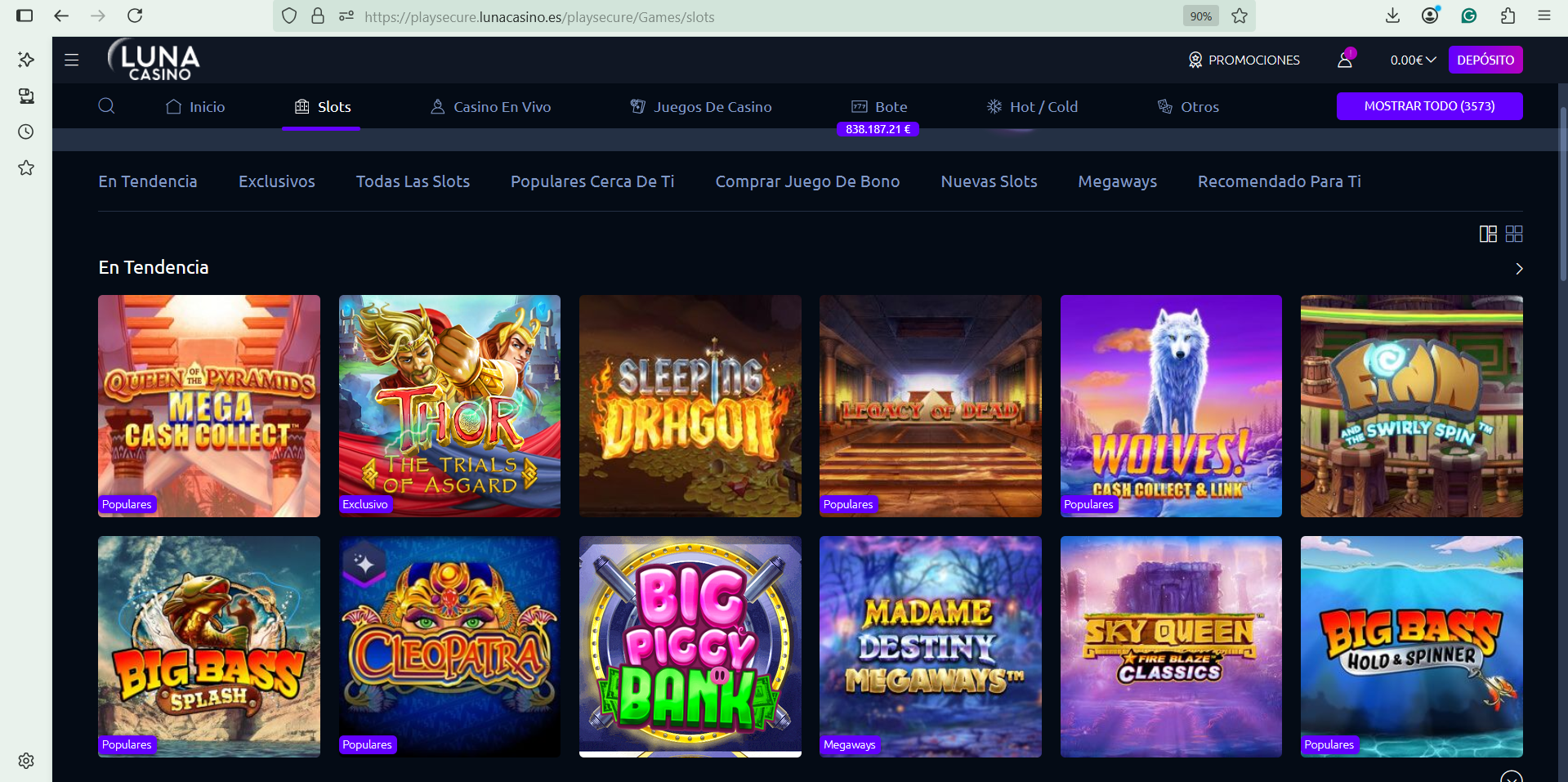The width and height of the screenshot is (1568, 782).
Task: Open Sky Queen Fire Blaze Classics slot
Action: click(1171, 646)
